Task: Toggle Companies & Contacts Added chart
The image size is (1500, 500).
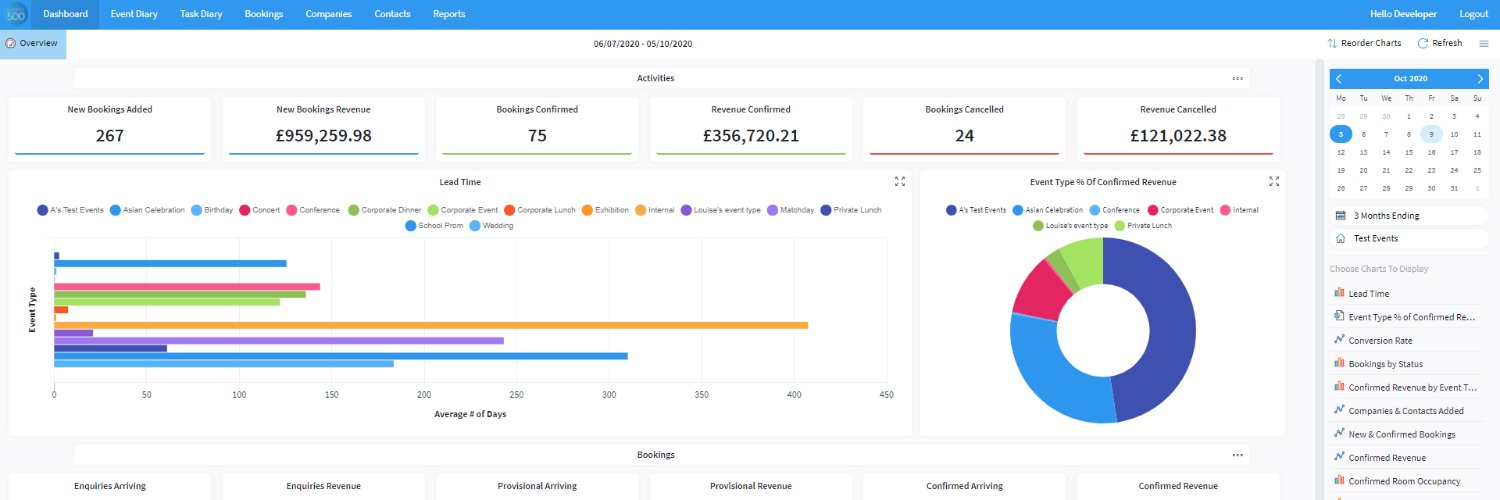Action: (1409, 411)
